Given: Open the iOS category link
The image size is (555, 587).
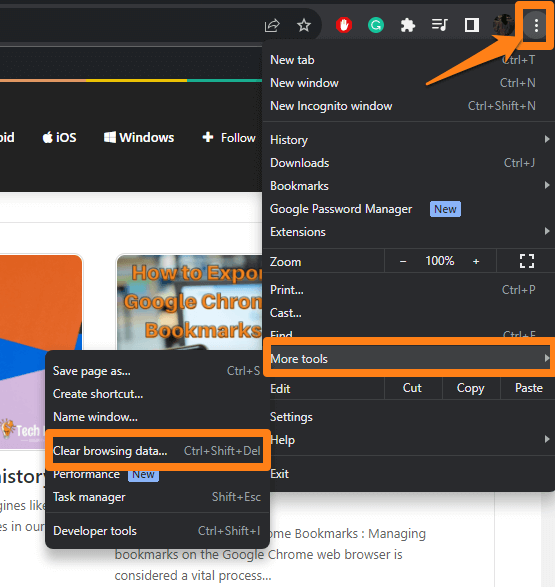Looking at the screenshot, I should pos(59,137).
